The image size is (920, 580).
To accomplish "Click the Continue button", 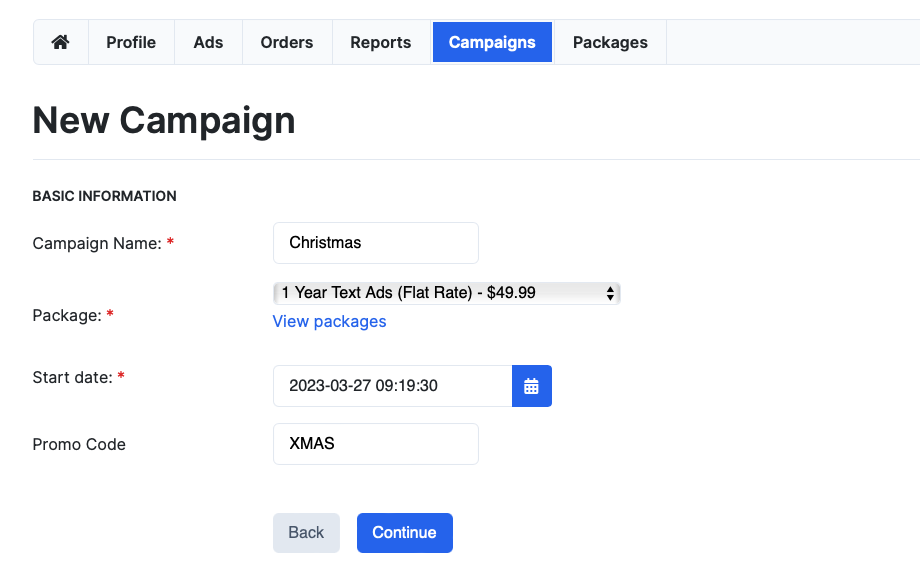I will pyautogui.click(x=405, y=532).
